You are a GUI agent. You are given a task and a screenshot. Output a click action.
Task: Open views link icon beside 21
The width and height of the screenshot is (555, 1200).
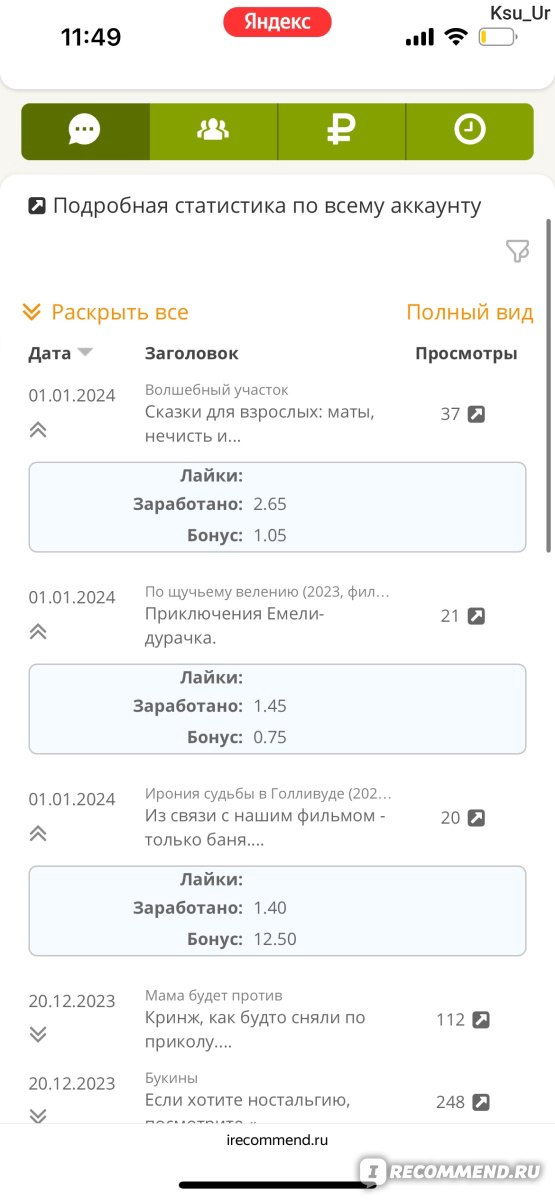click(477, 616)
